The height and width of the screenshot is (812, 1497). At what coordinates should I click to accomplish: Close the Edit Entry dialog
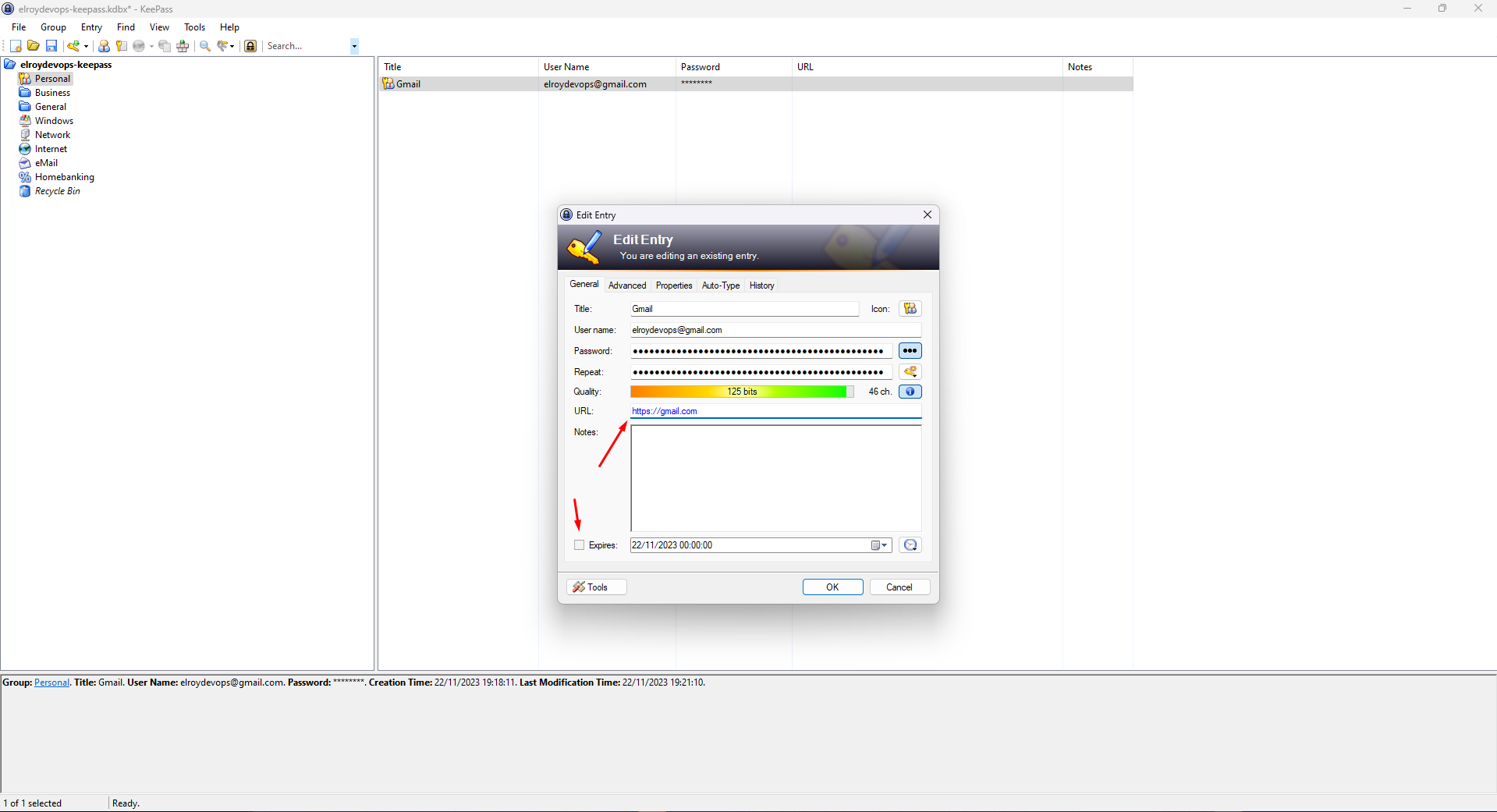927,215
